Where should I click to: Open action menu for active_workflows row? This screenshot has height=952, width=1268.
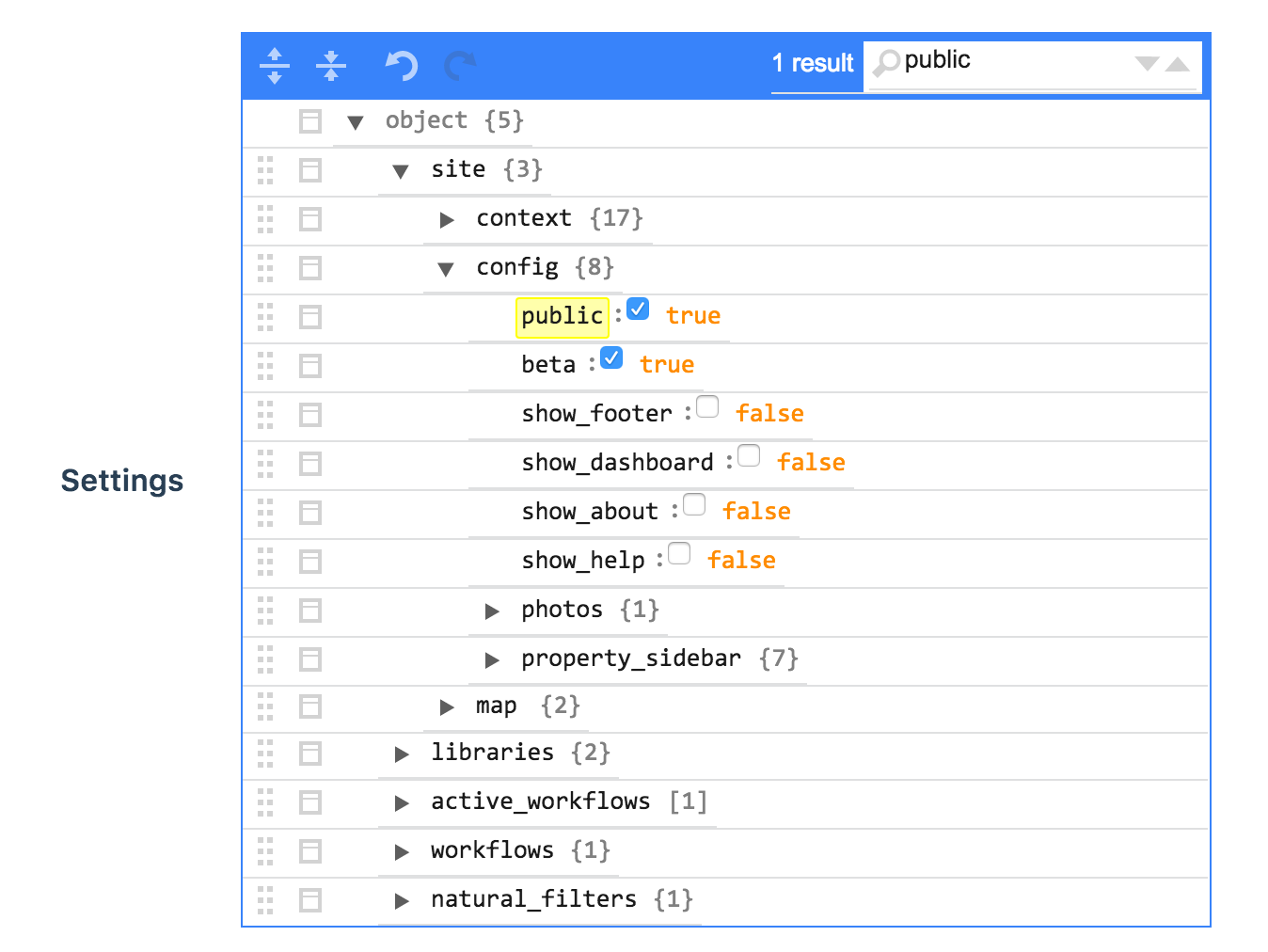pyautogui.click(x=310, y=802)
